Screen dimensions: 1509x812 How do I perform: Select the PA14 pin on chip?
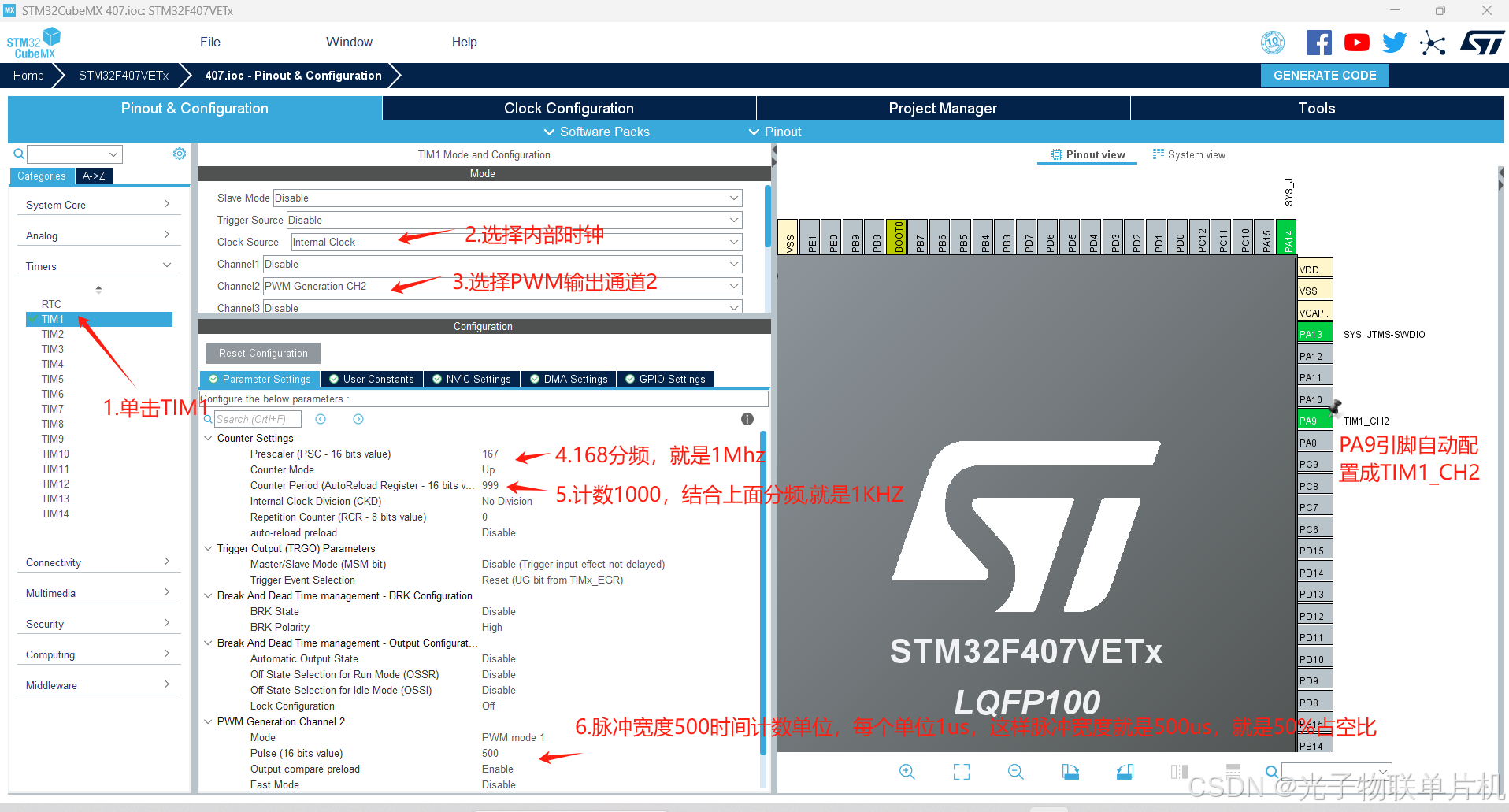pos(1288,236)
